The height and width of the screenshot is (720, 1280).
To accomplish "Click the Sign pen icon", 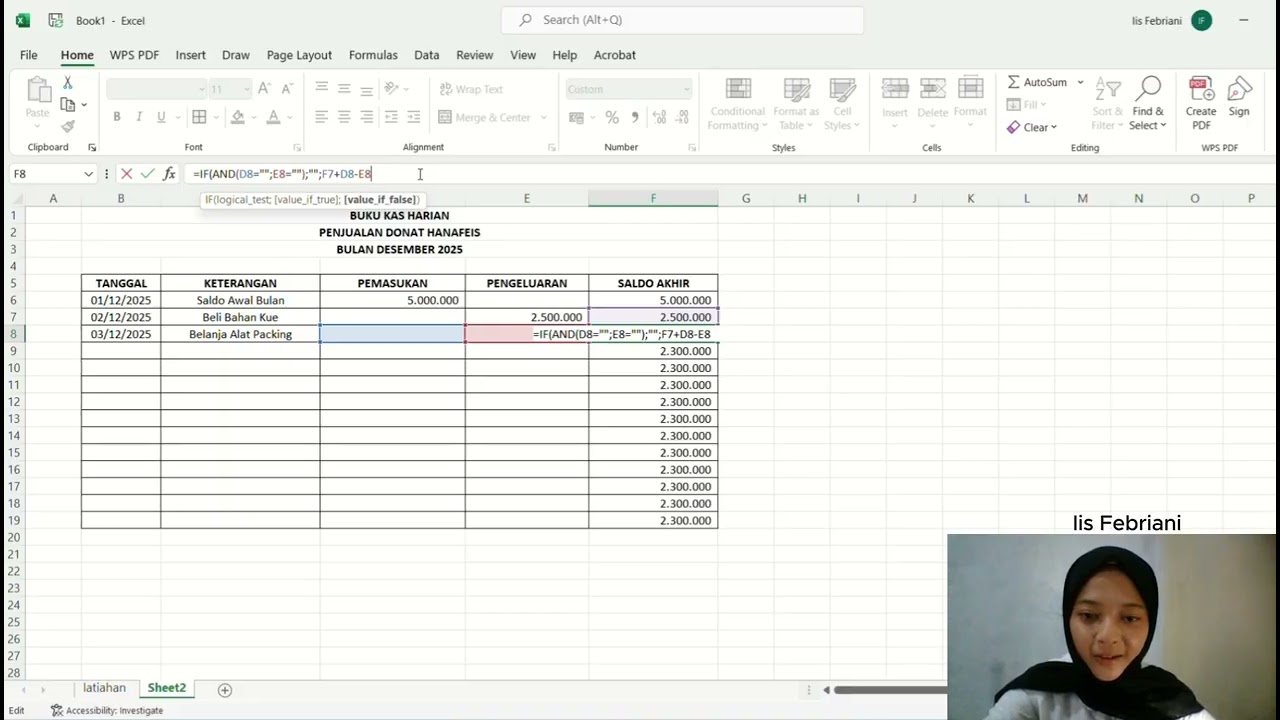I will 1239,98.
